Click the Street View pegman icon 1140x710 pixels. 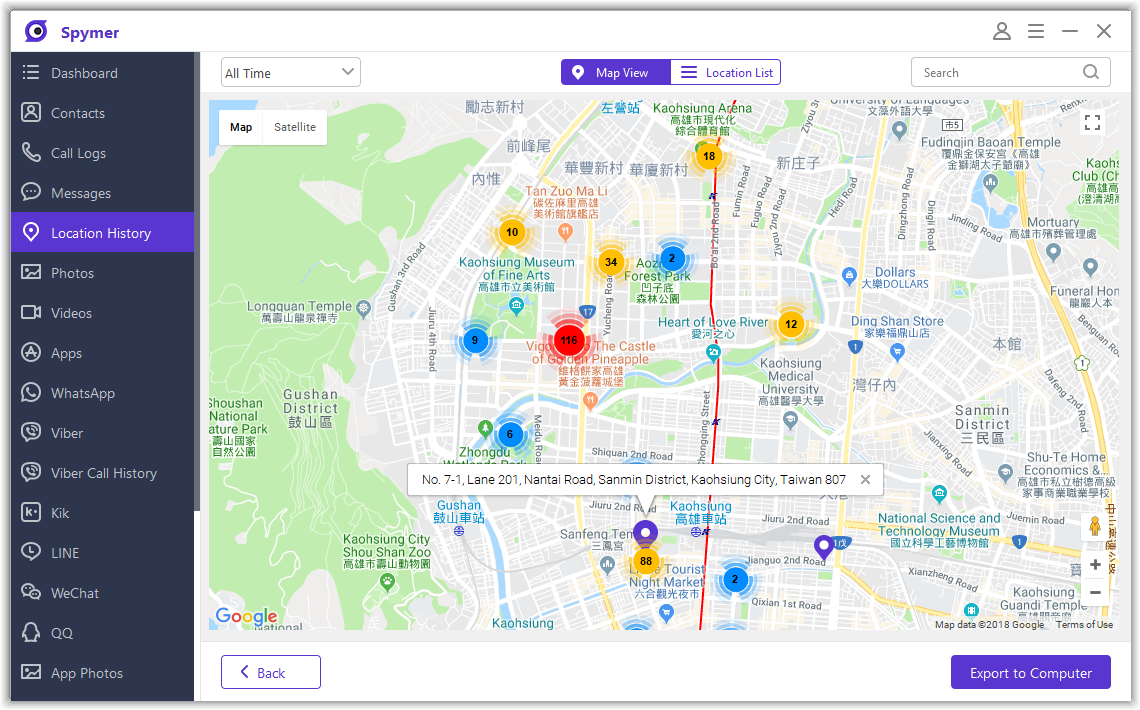[1095, 525]
